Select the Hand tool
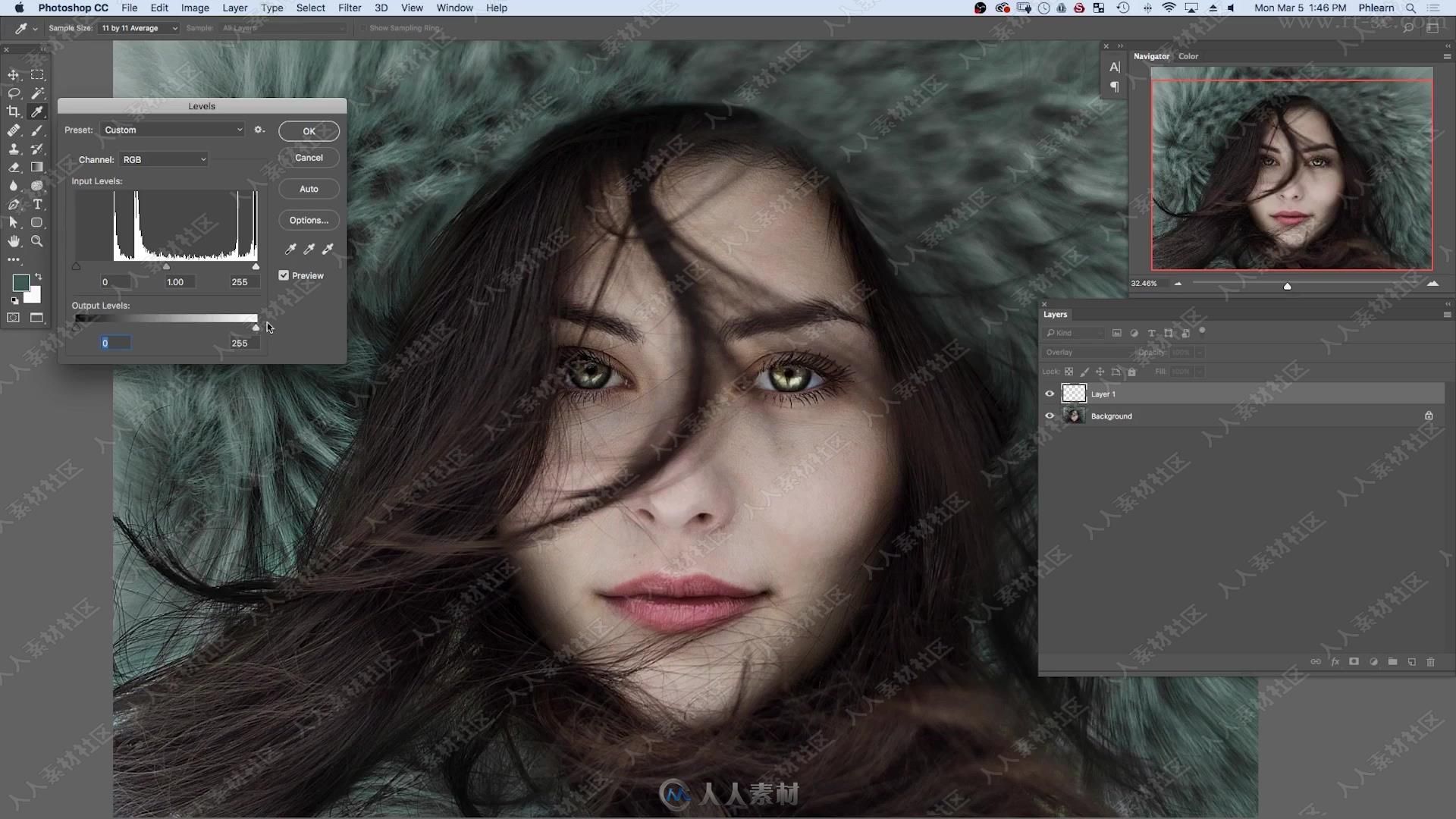Viewport: 1456px width, 819px height. pos(14,241)
